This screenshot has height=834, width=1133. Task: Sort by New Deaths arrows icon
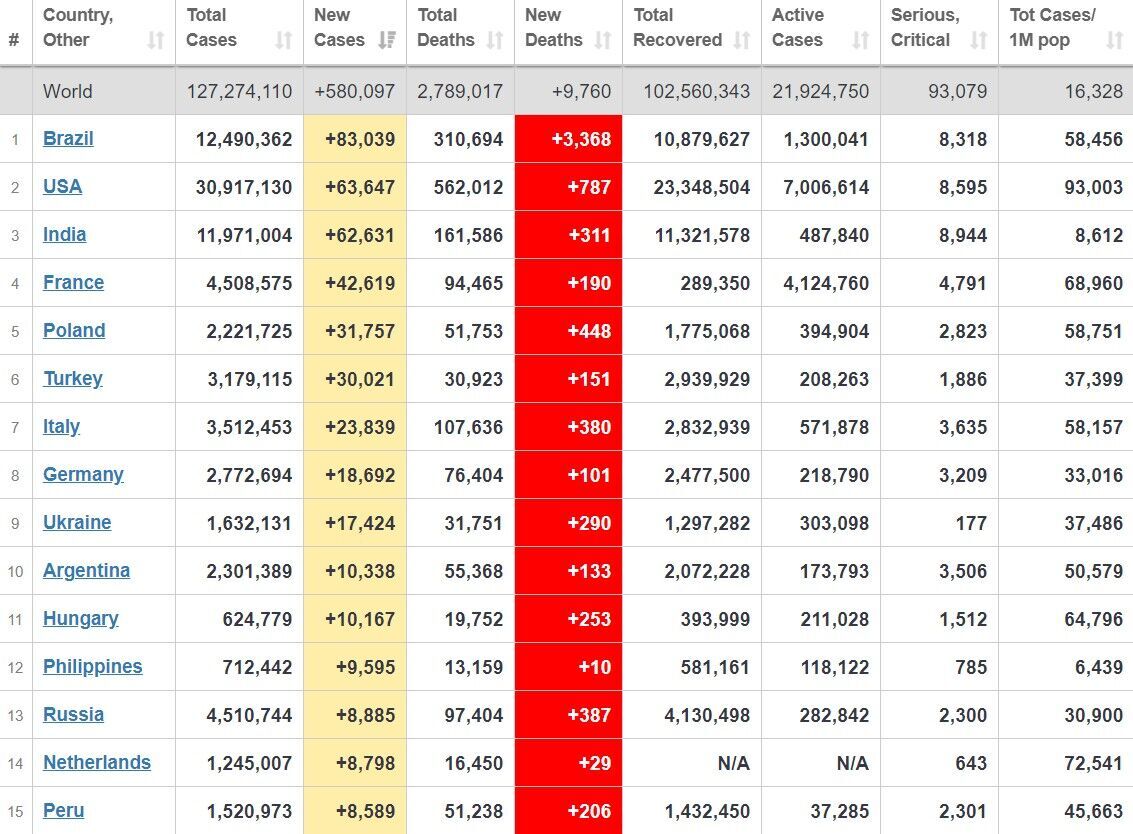point(603,40)
